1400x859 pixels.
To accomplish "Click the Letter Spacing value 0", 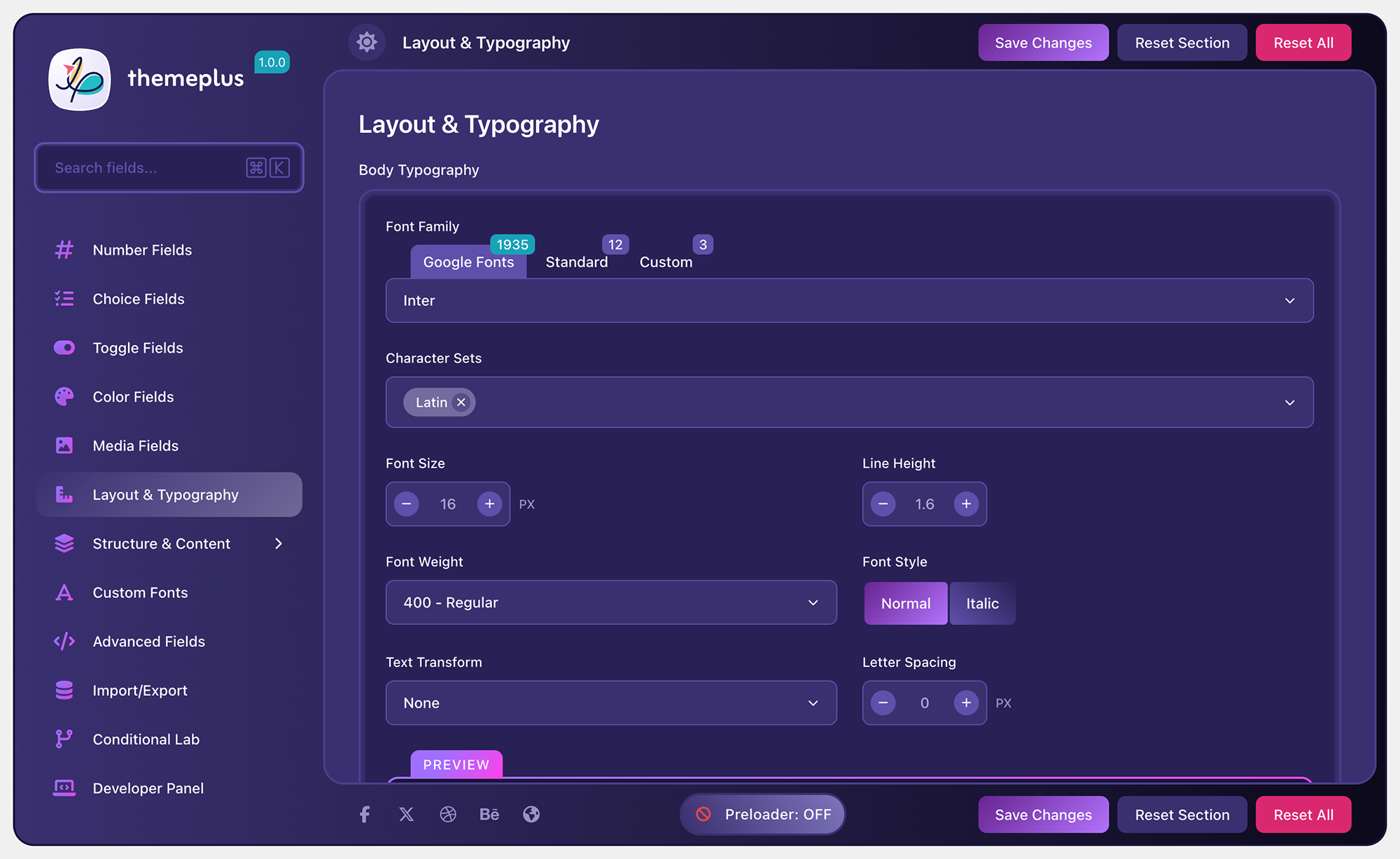I will click(925, 703).
